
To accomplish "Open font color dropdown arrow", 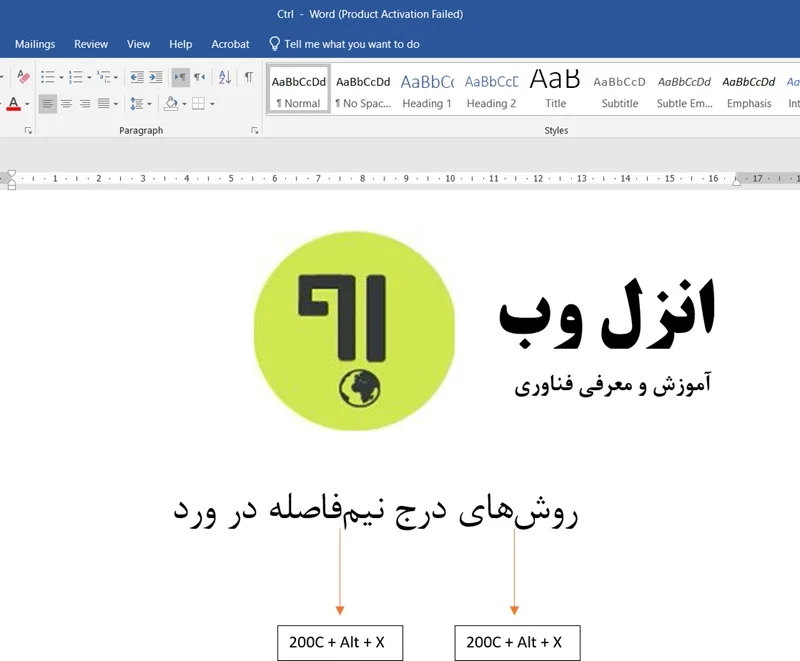I will [x=28, y=104].
